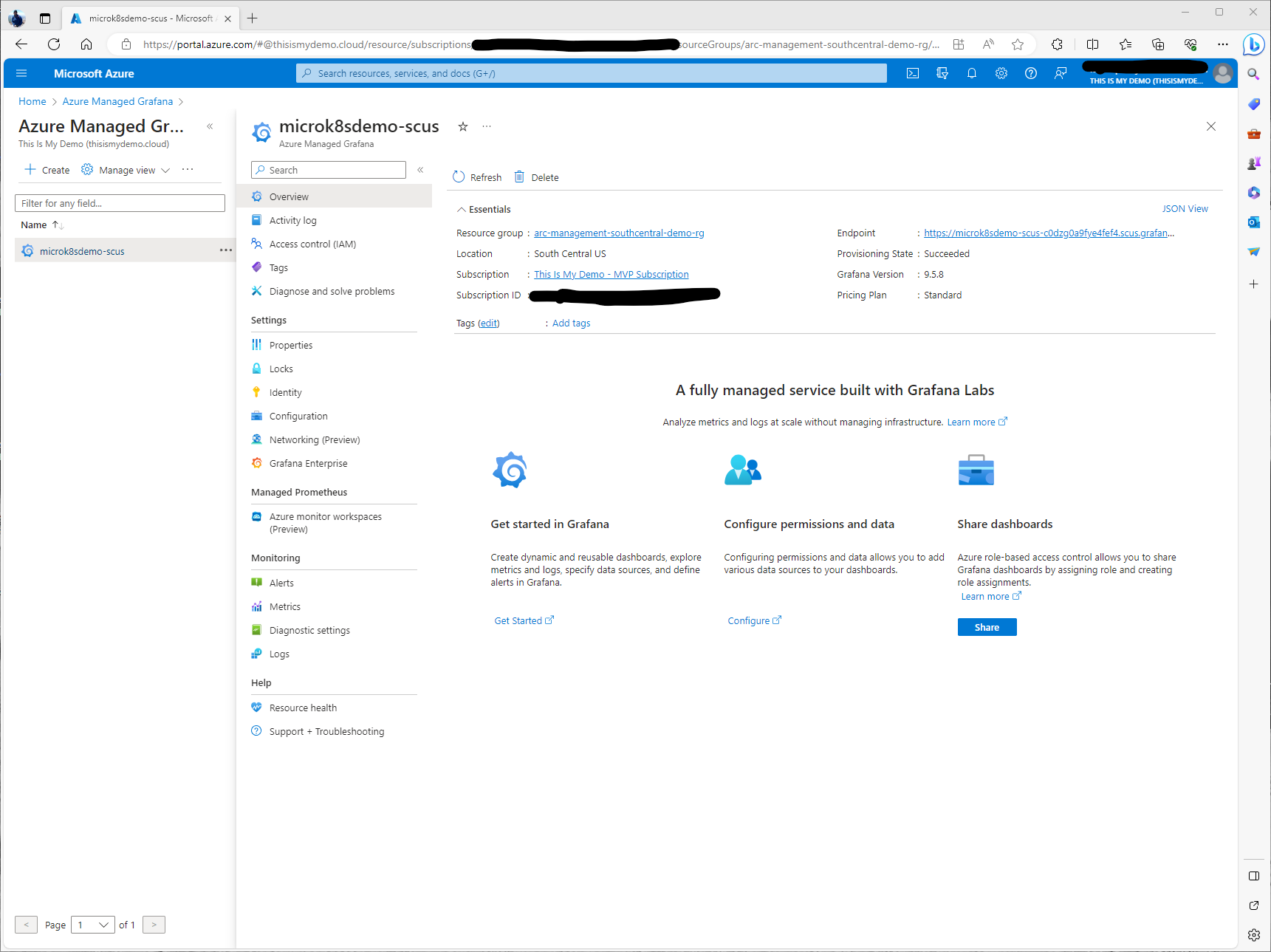Favorite microk8sdemo-scus with the star icon
The height and width of the screenshot is (952, 1271).
coord(463,126)
